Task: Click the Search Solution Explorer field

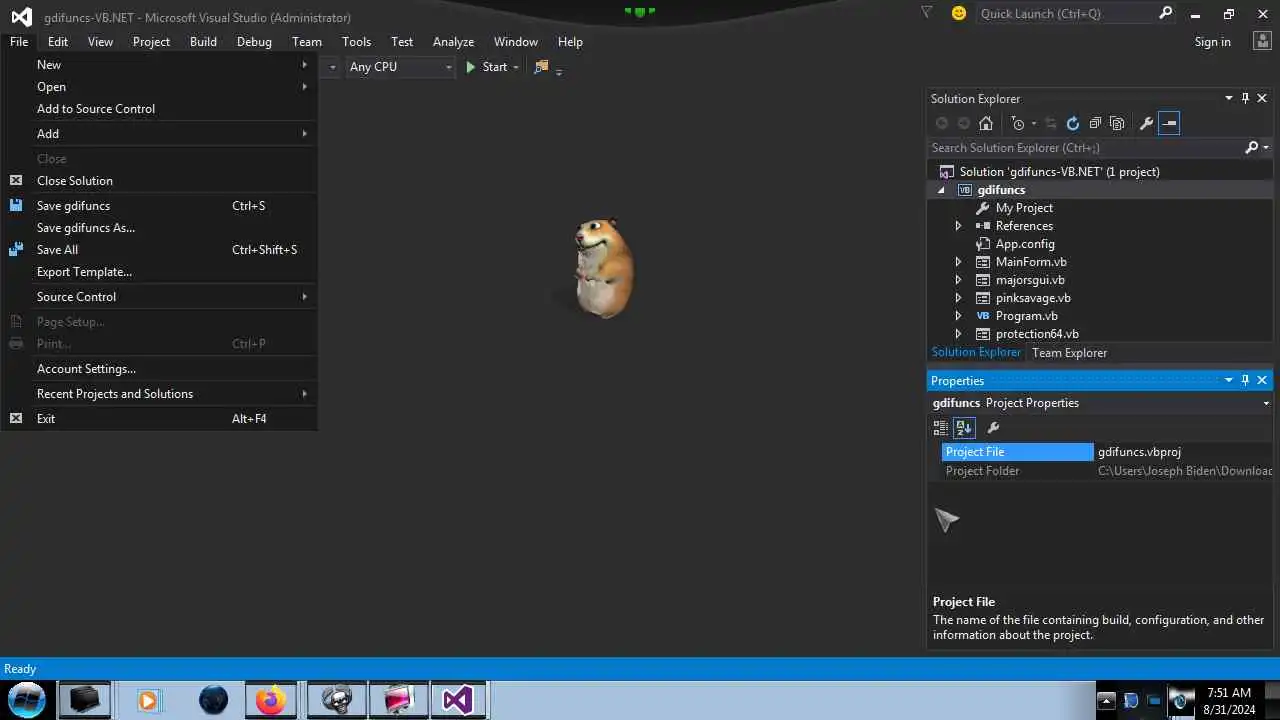Action: [1085, 147]
